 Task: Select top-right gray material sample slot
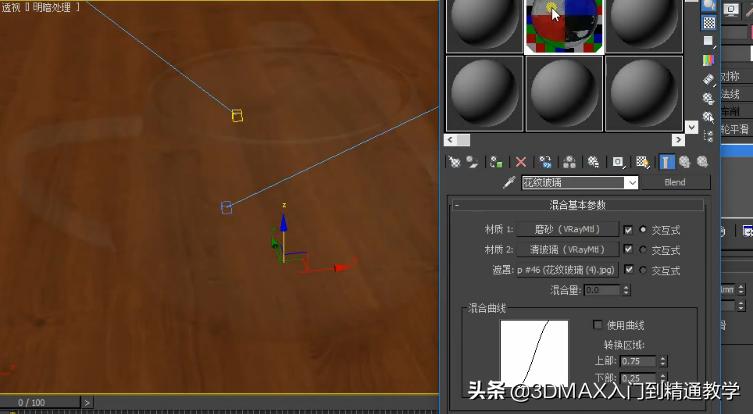644,26
